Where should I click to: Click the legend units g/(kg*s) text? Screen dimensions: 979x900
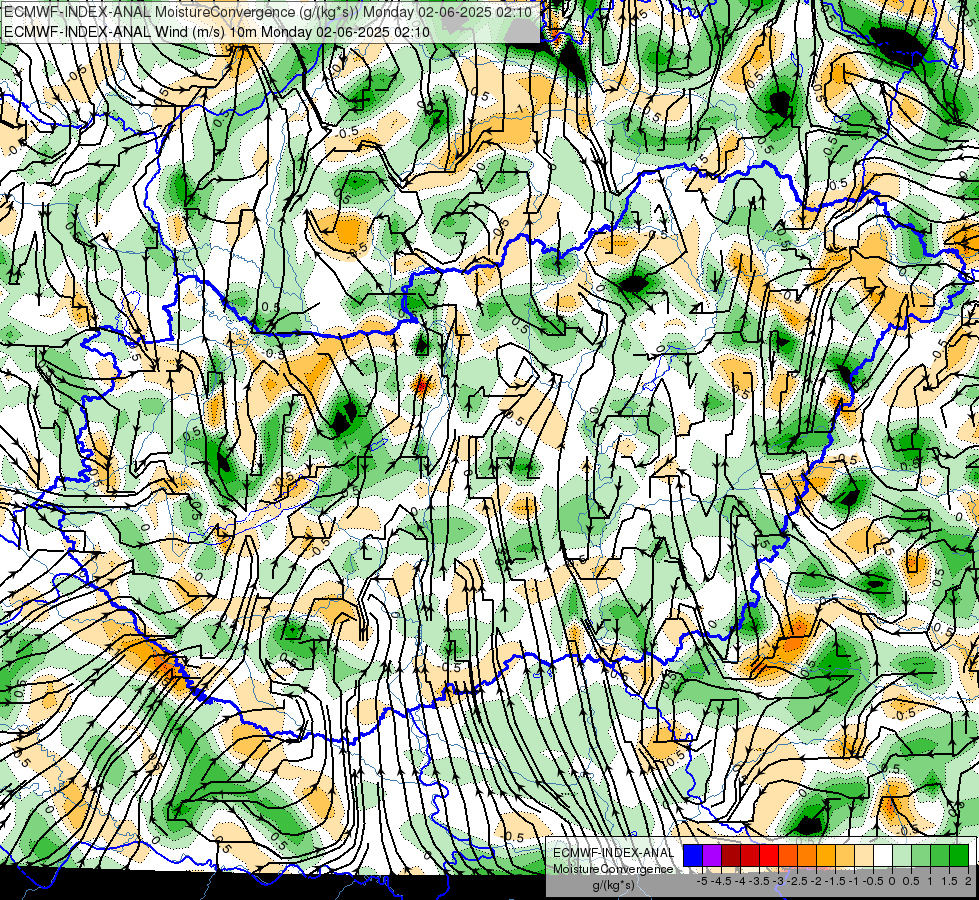[614, 885]
